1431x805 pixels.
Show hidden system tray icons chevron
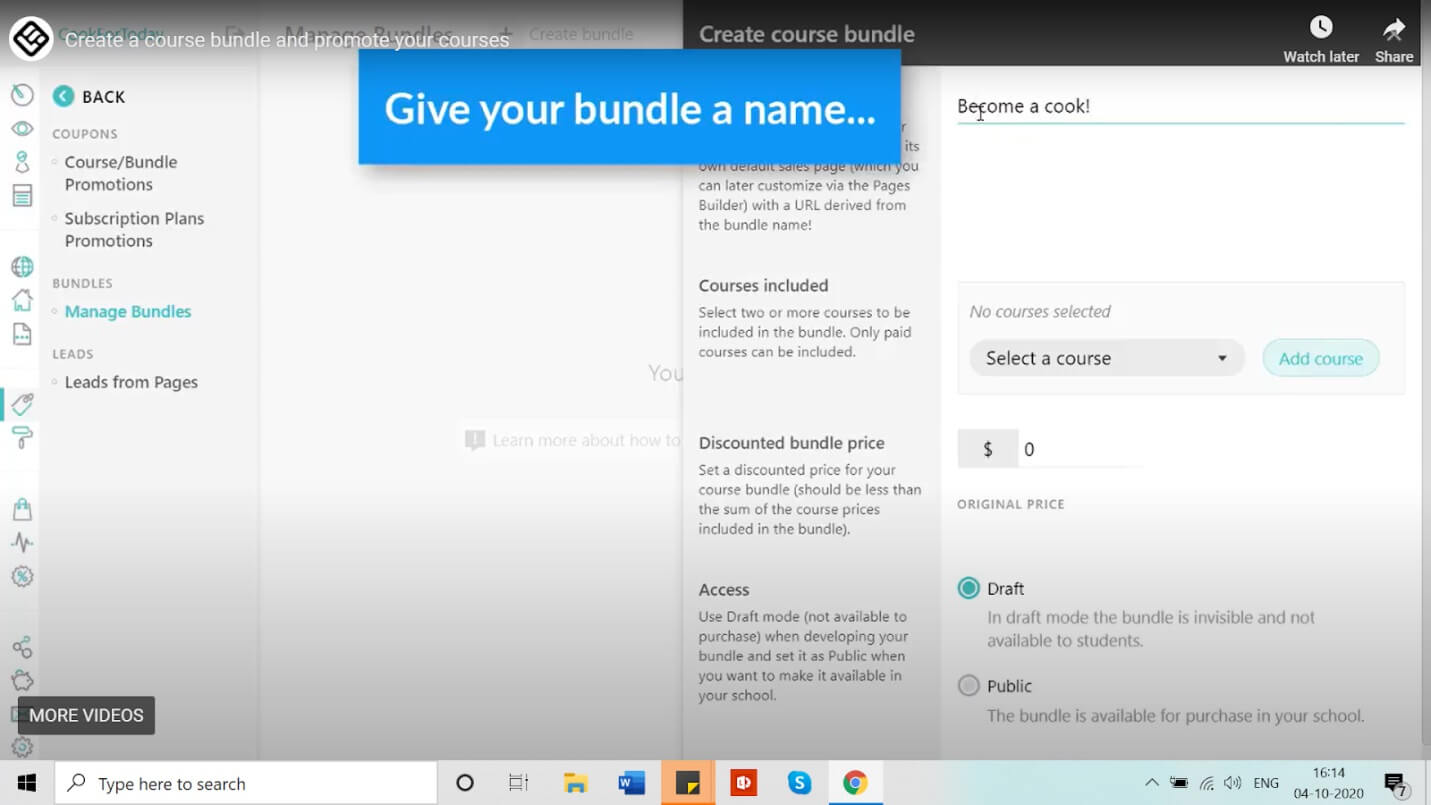point(1152,783)
